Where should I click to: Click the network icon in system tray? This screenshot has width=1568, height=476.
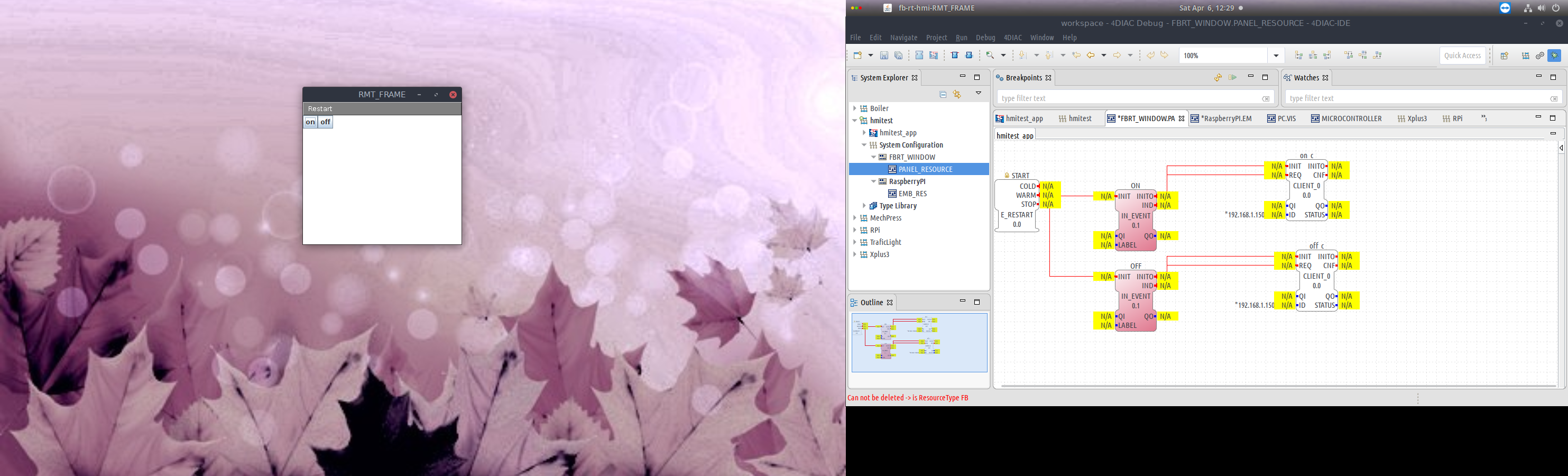(x=1528, y=8)
